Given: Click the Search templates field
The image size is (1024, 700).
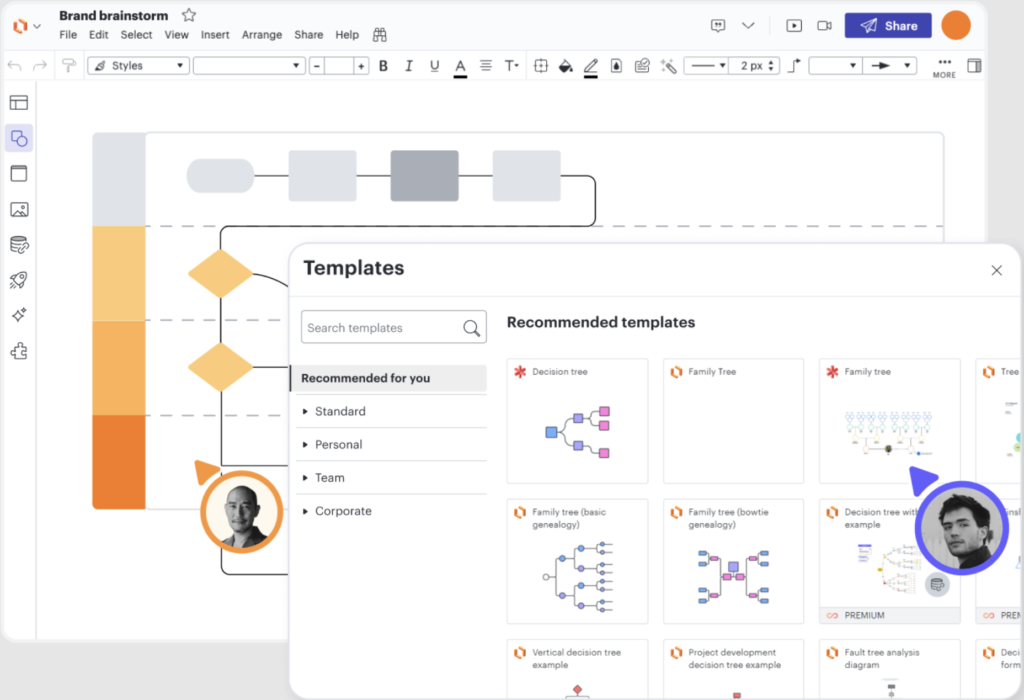Looking at the screenshot, I should (394, 327).
